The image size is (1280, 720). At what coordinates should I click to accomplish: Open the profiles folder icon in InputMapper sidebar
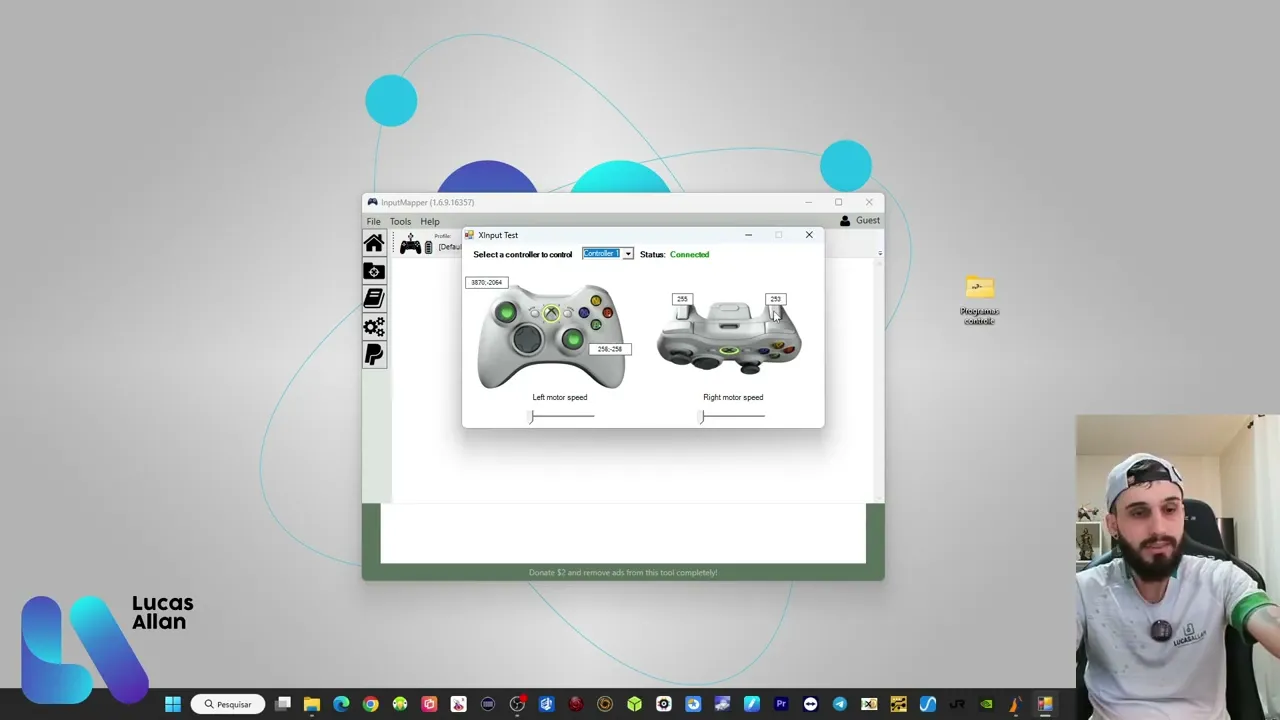point(374,271)
